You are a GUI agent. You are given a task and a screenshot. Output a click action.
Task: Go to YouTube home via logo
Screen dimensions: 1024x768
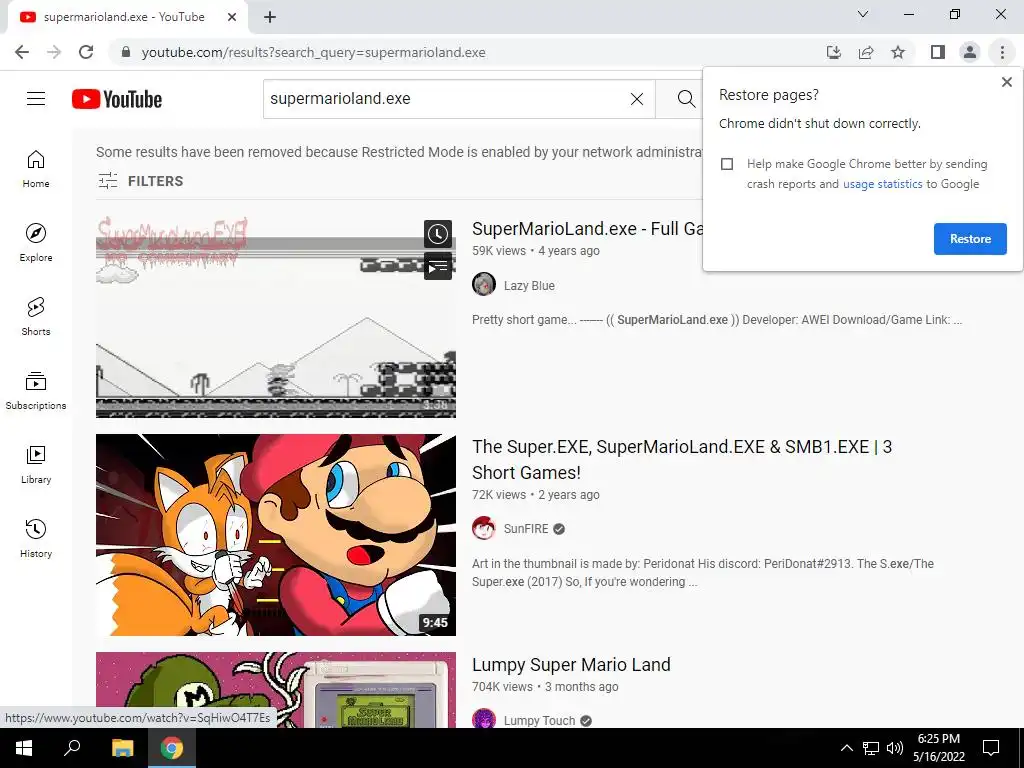(117, 99)
